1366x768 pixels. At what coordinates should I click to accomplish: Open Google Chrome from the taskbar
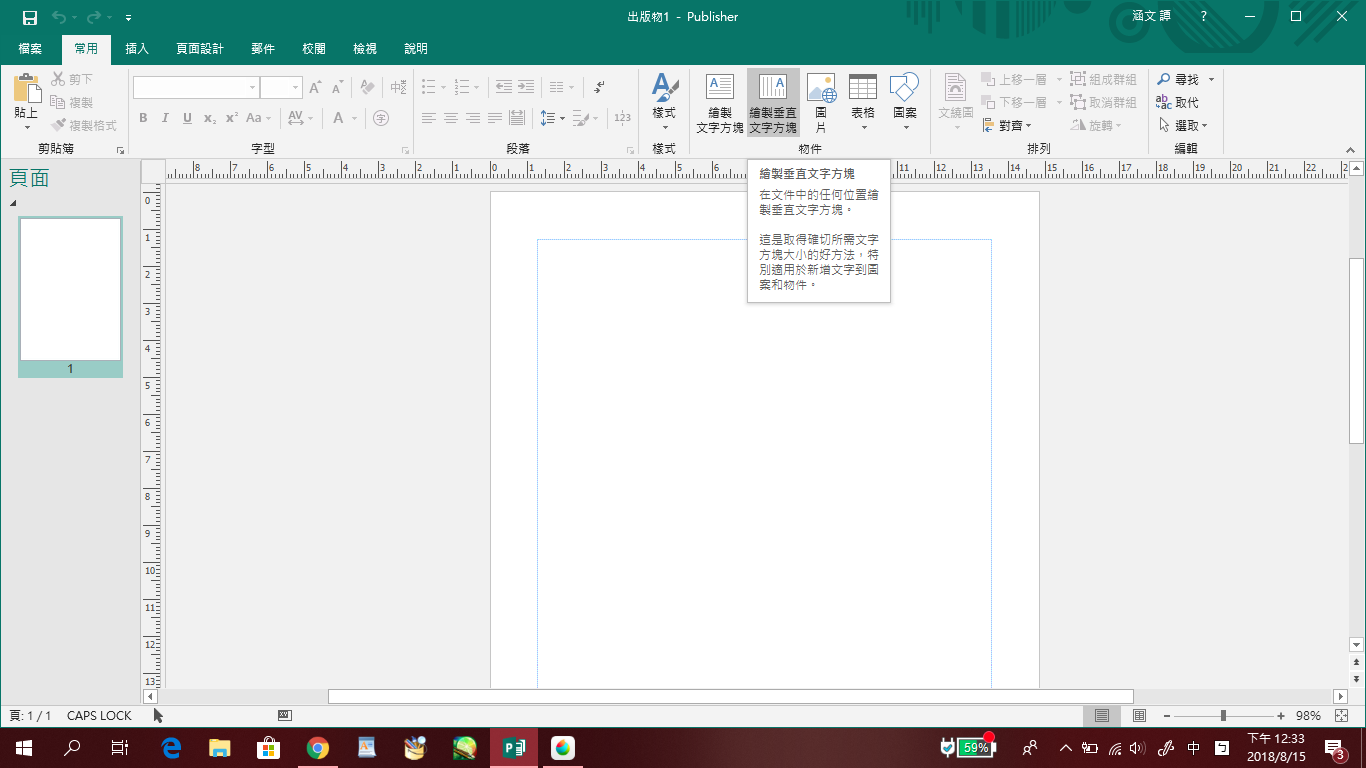point(318,748)
